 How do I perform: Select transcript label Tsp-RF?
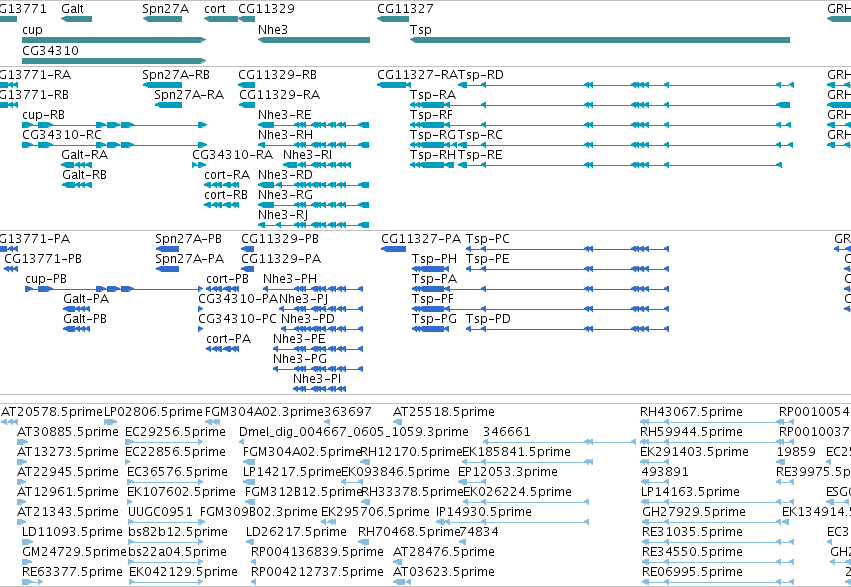431,114
